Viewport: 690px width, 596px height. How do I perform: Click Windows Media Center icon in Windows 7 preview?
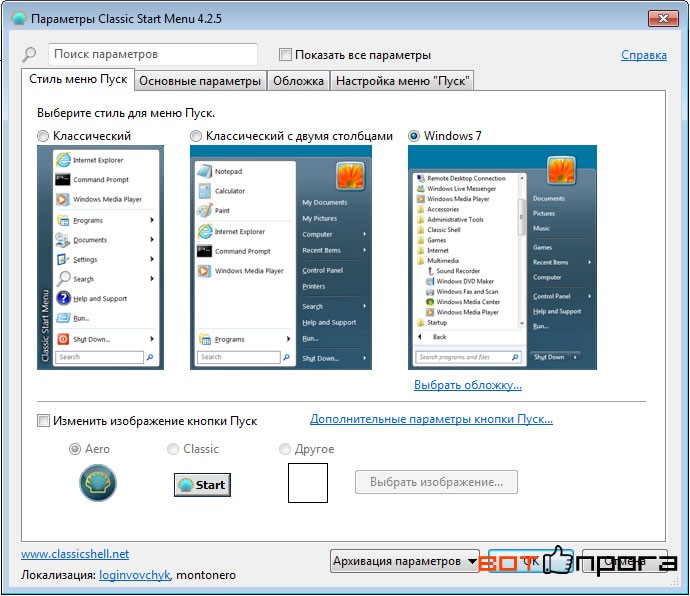click(430, 302)
